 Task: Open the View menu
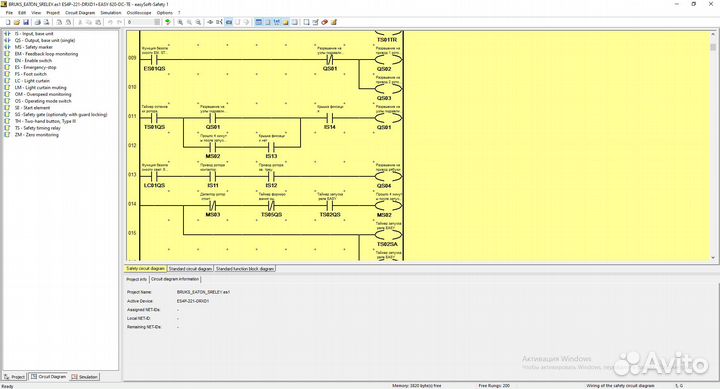[x=36, y=13]
